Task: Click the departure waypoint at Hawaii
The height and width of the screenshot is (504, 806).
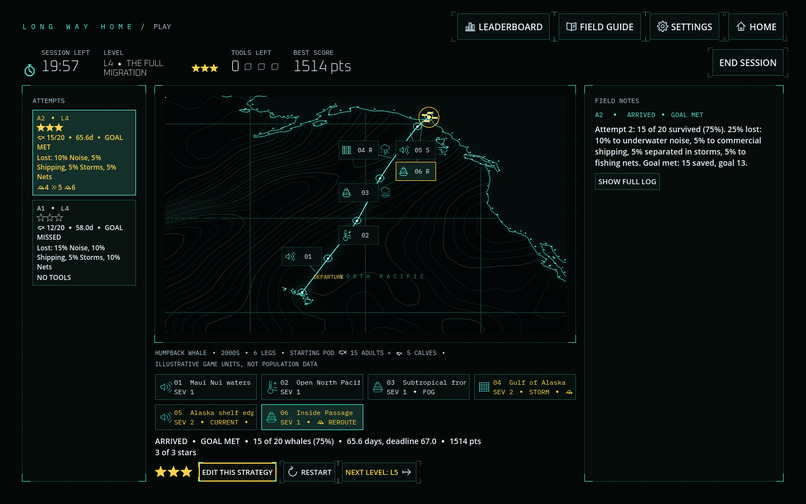Action: click(302, 293)
